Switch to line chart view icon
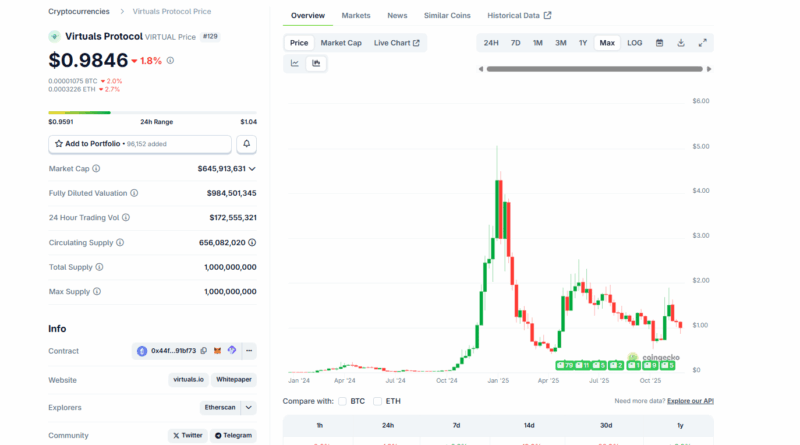This screenshot has height=445, width=800. point(295,63)
